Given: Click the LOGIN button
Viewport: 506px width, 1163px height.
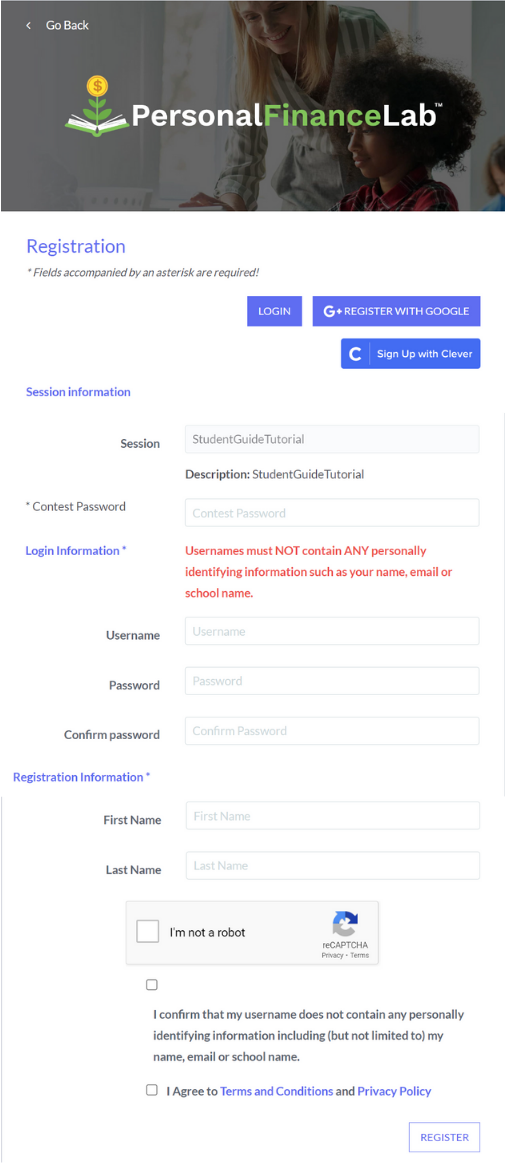Looking at the screenshot, I should pyautogui.click(x=275, y=312).
